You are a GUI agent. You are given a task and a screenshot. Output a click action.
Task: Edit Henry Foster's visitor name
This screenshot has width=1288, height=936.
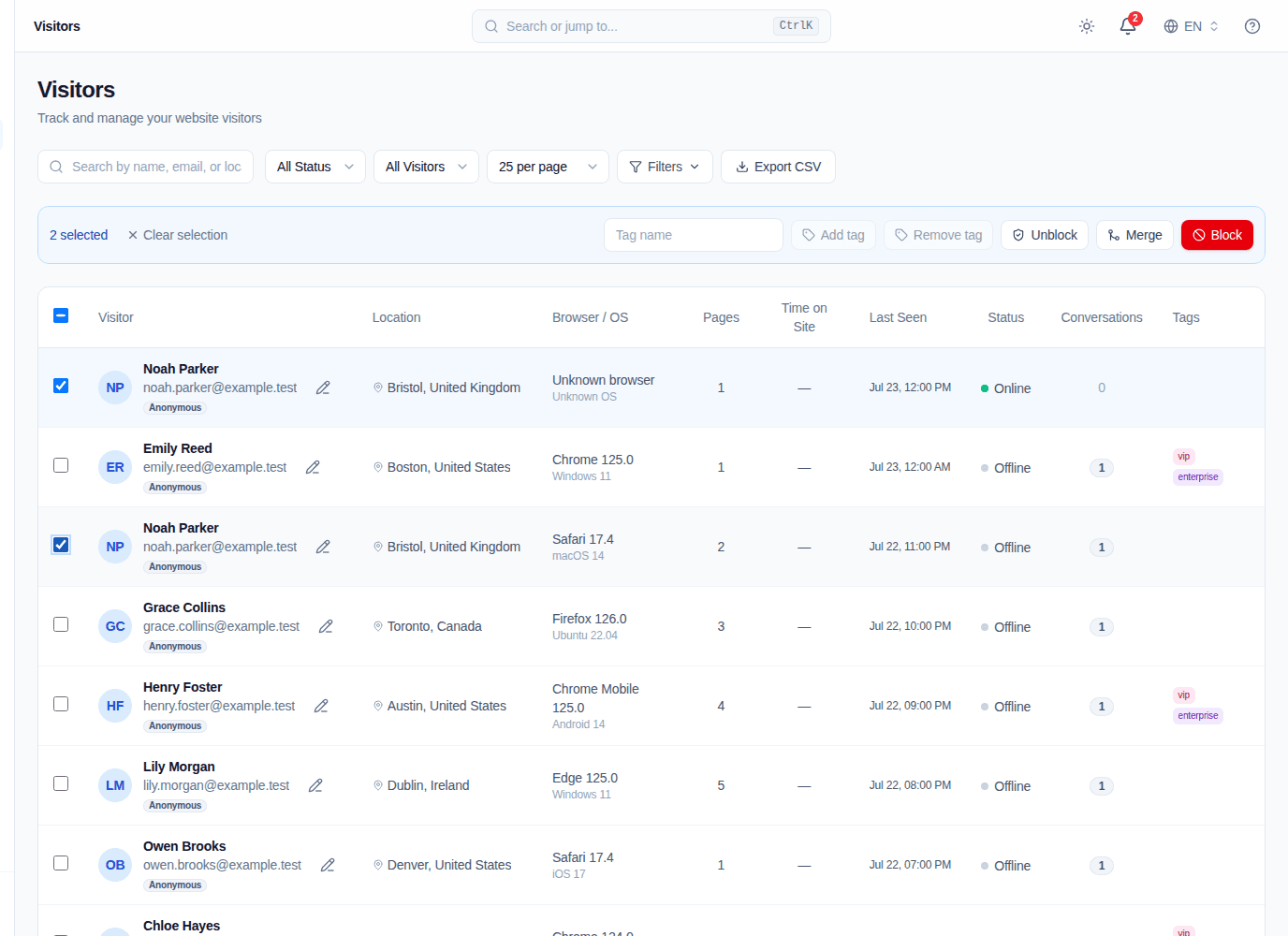pyautogui.click(x=321, y=706)
